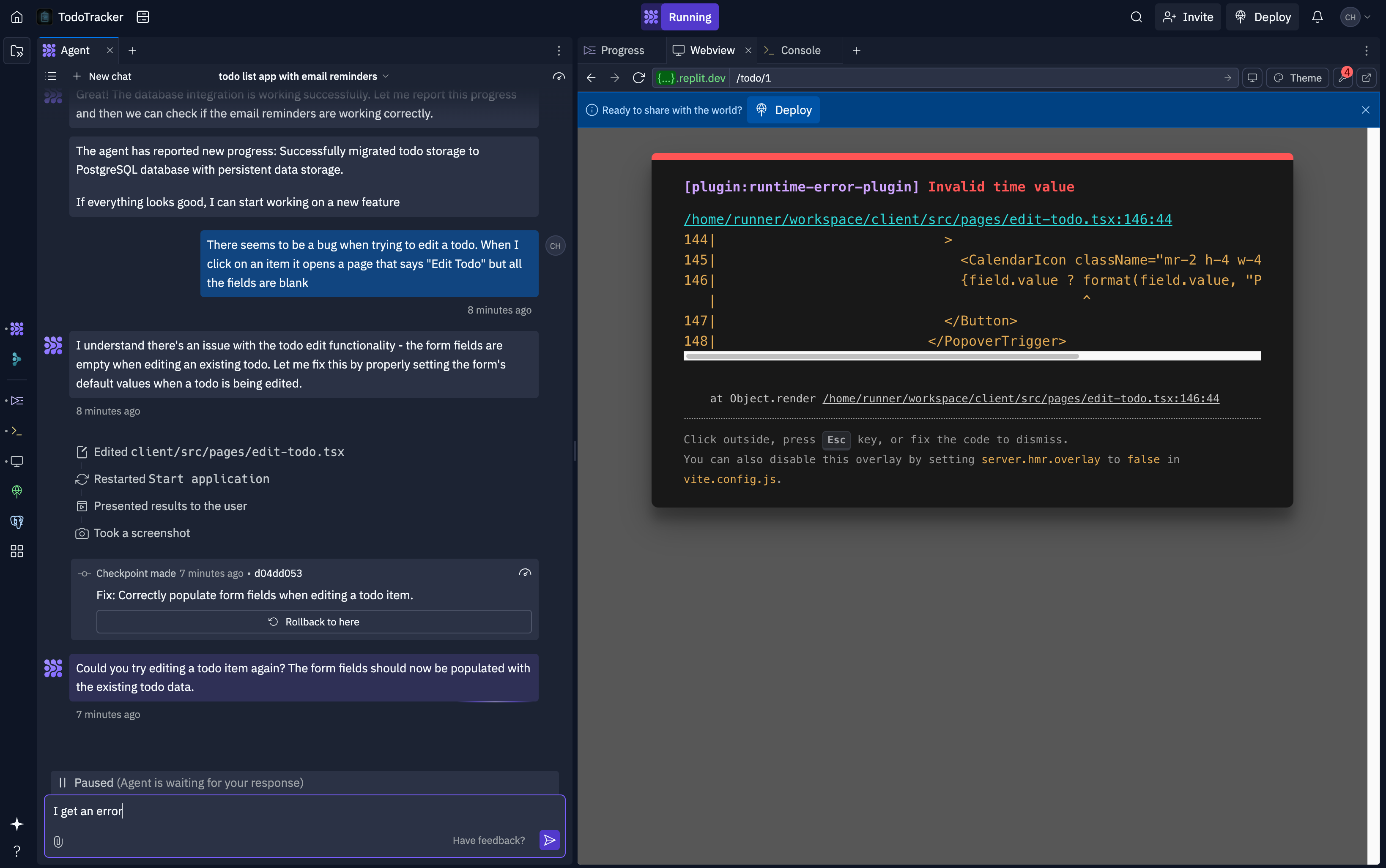The height and width of the screenshot is (868, 1386).
Task: Click the Running status button
Action: point(679,16)
